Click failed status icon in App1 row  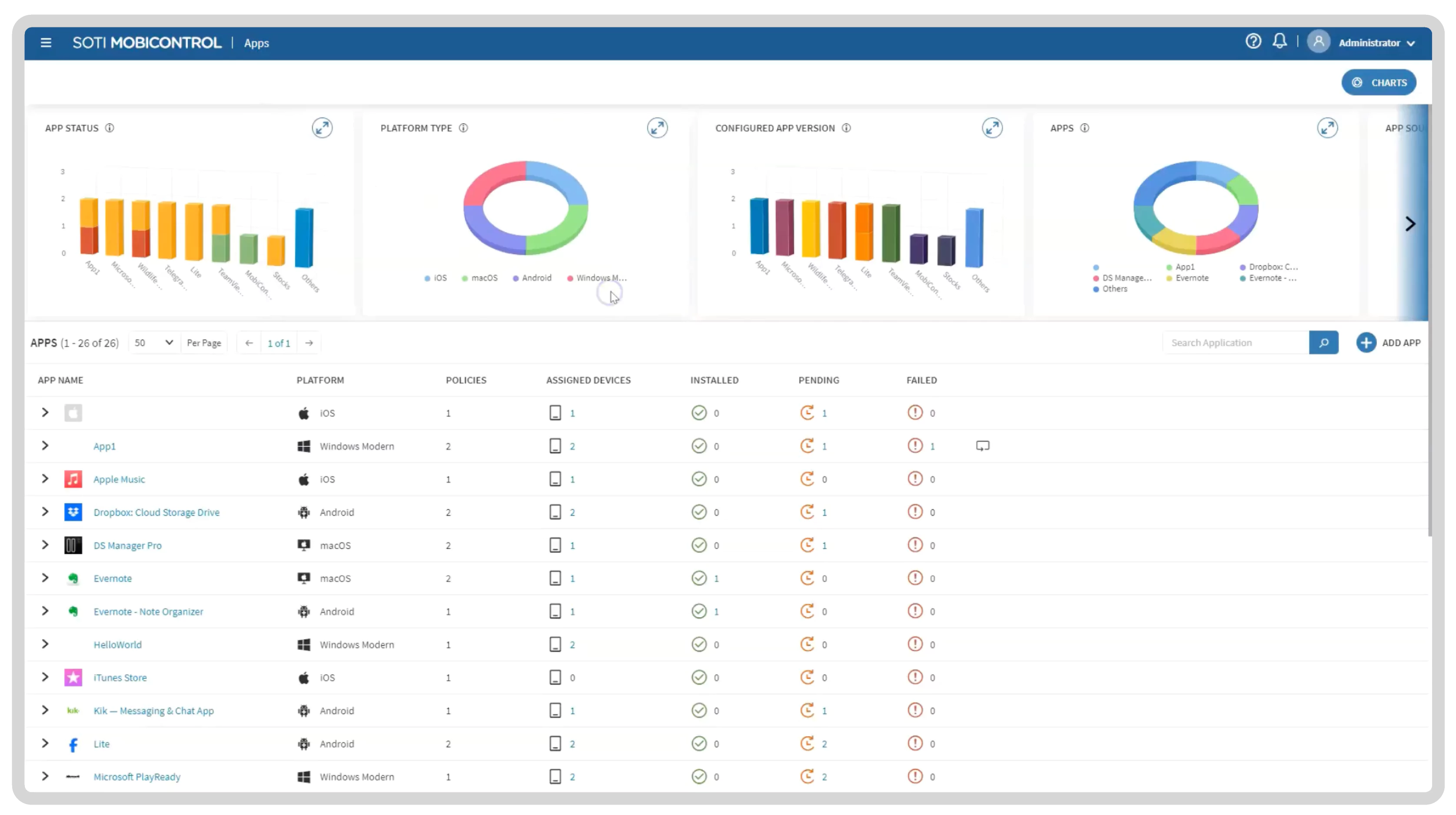[x=914, y=446]
